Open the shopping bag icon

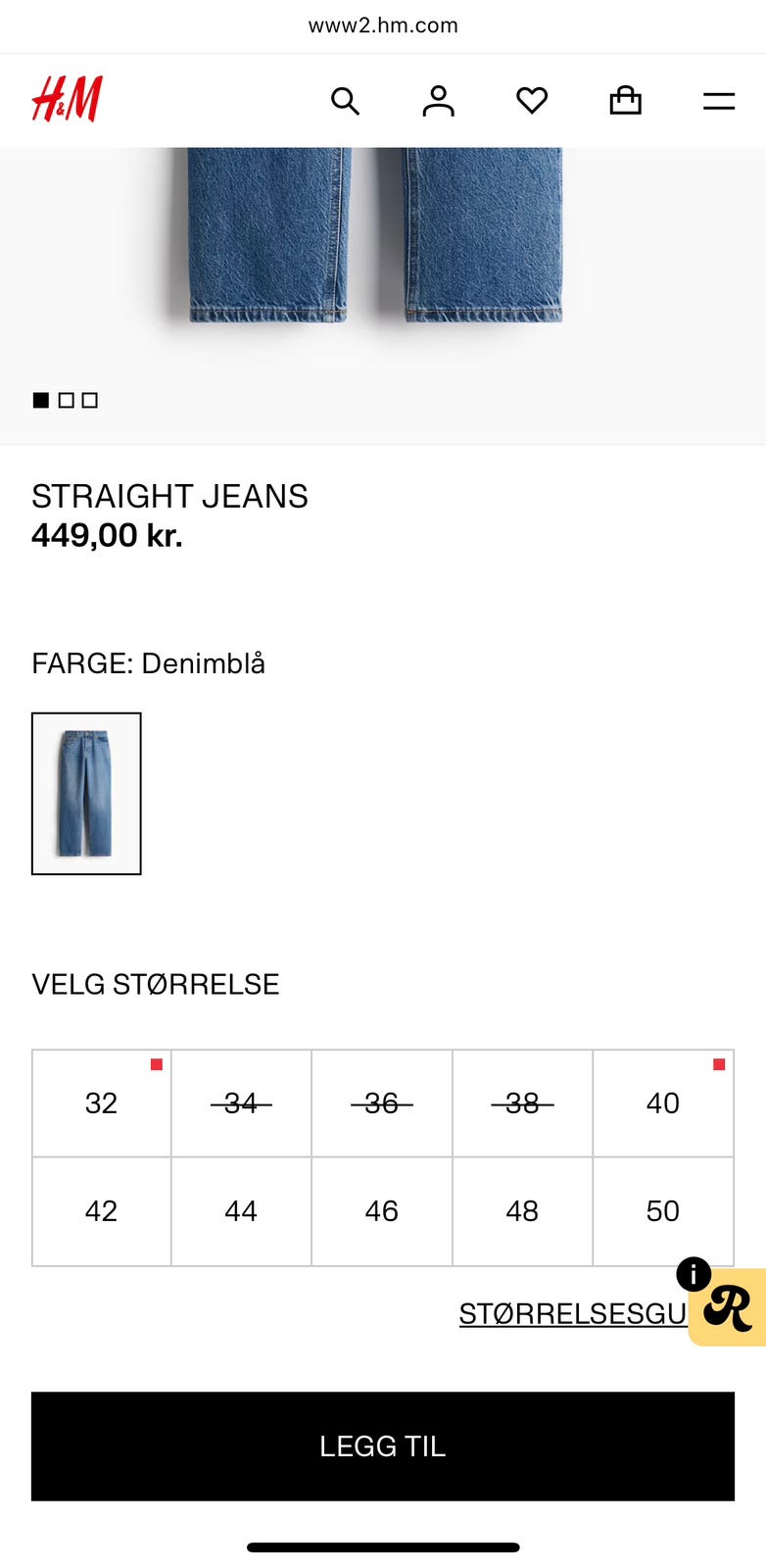(x=625, y=100)
